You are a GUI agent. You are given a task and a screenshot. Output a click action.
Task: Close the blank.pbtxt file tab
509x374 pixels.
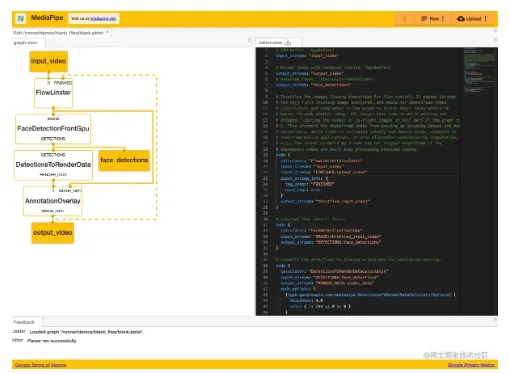(107, 32)
